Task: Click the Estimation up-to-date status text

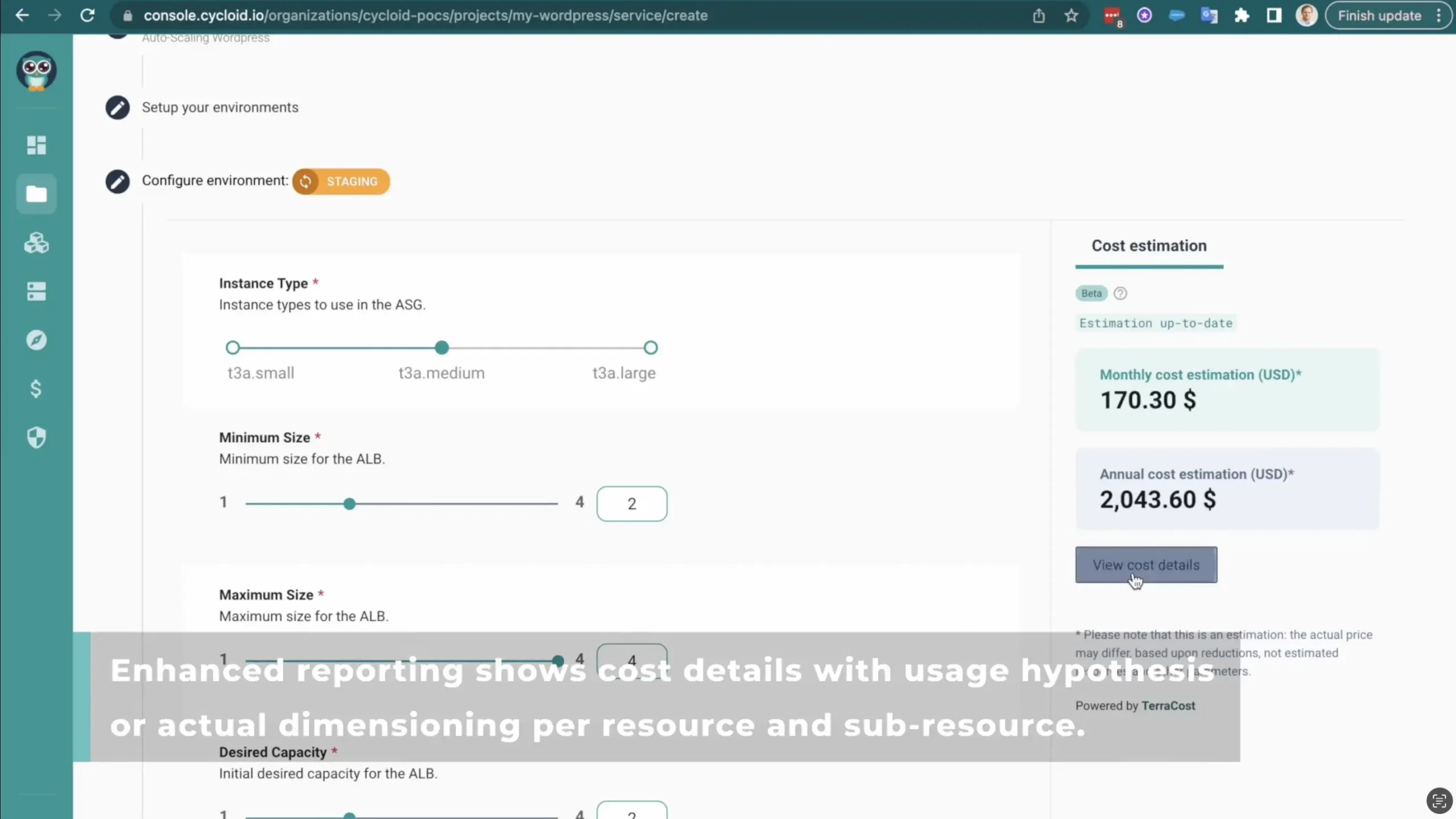Action: click(1156, 323)
